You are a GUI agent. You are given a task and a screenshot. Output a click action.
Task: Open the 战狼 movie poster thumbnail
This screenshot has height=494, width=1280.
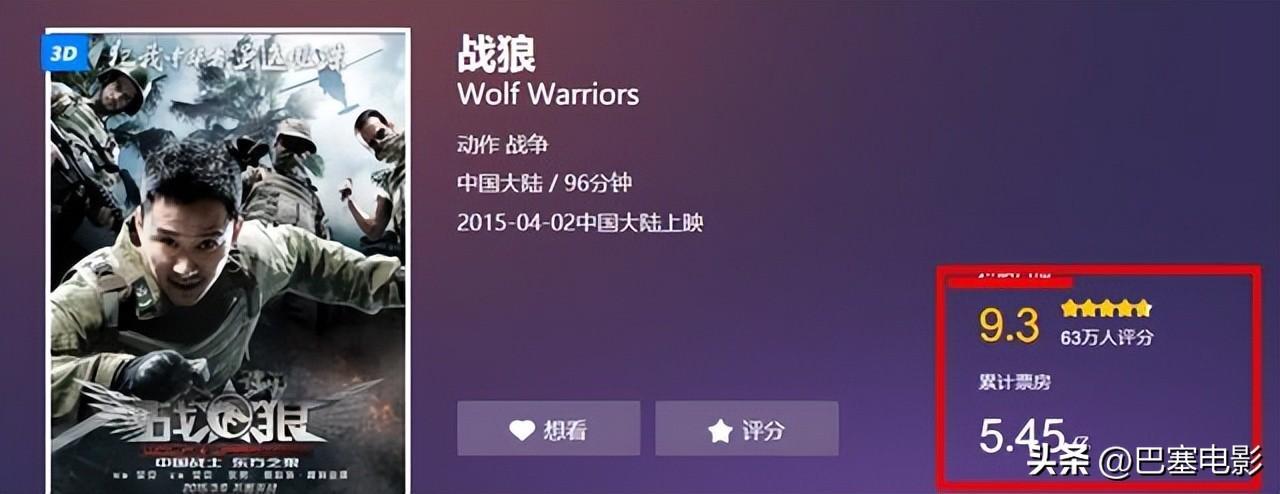pos(227,262)
